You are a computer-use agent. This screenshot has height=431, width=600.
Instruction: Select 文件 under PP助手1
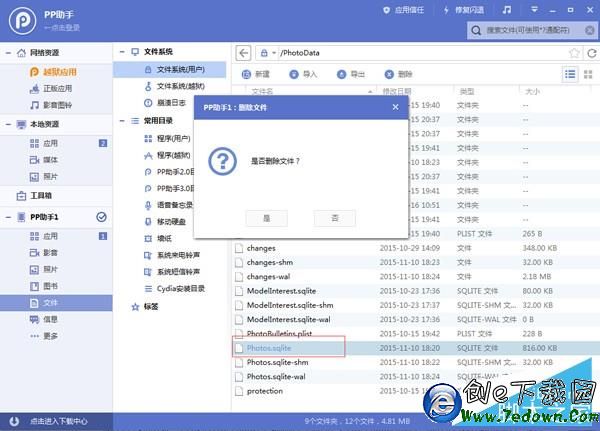pos(56,303)
